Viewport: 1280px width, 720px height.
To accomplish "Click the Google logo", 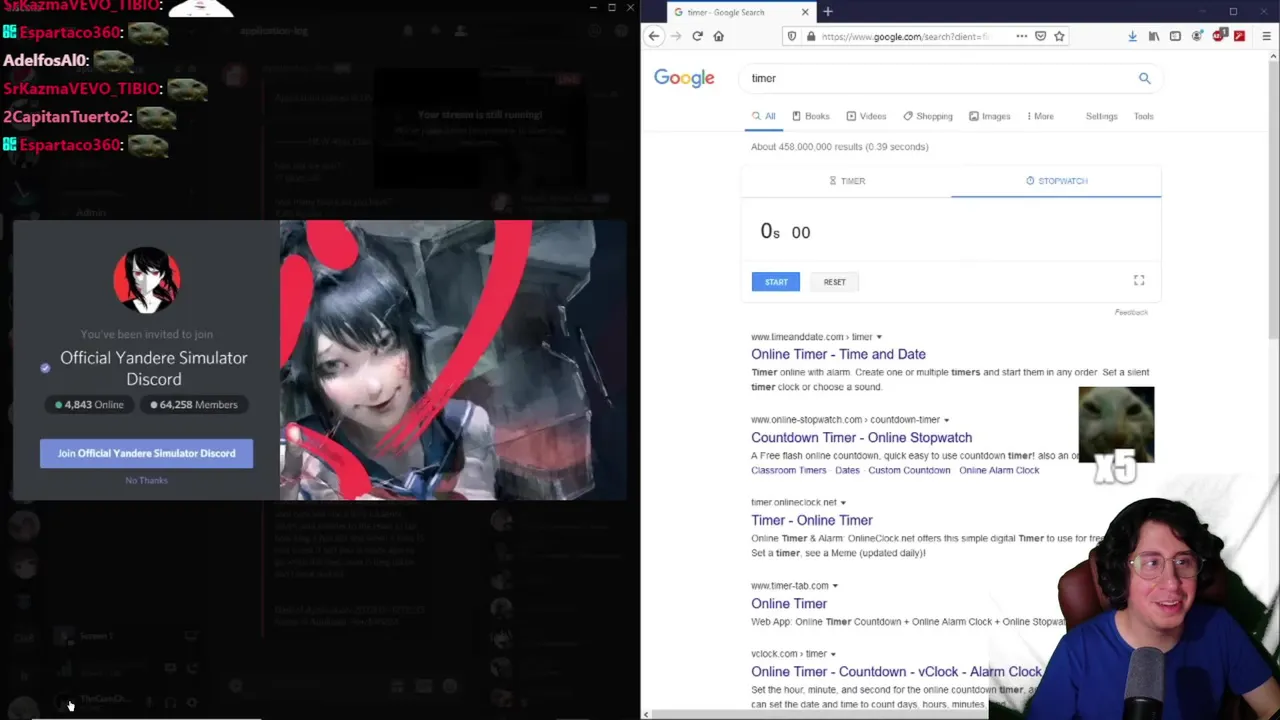I will point(684,78).
